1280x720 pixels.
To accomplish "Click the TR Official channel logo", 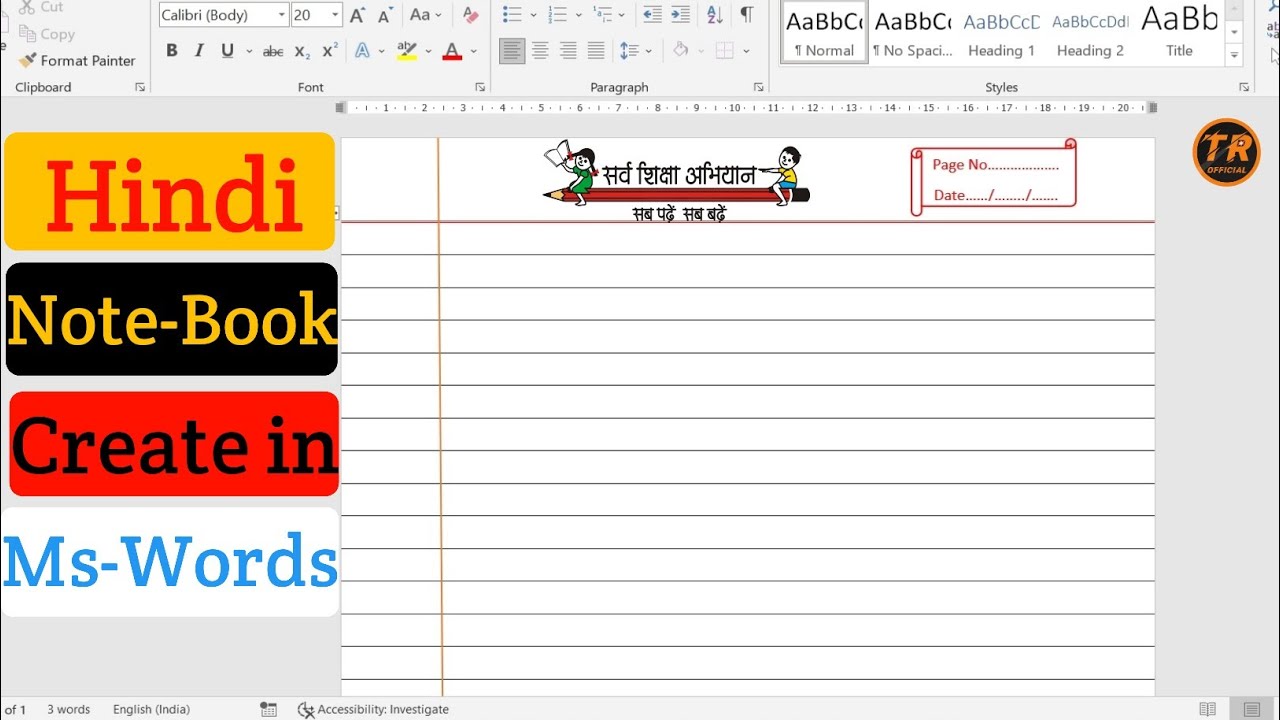I will tap(1226, 152).
